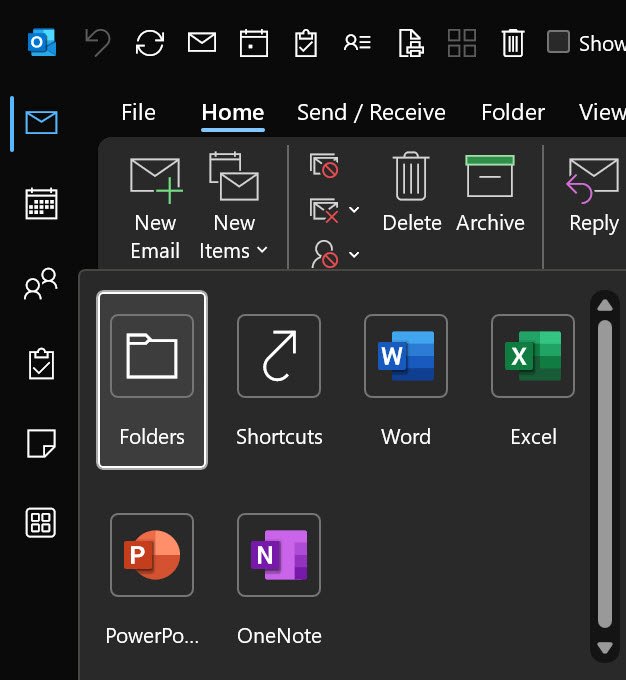Open Tasks from the sidebar
The image size is (626, 680).
41,363
